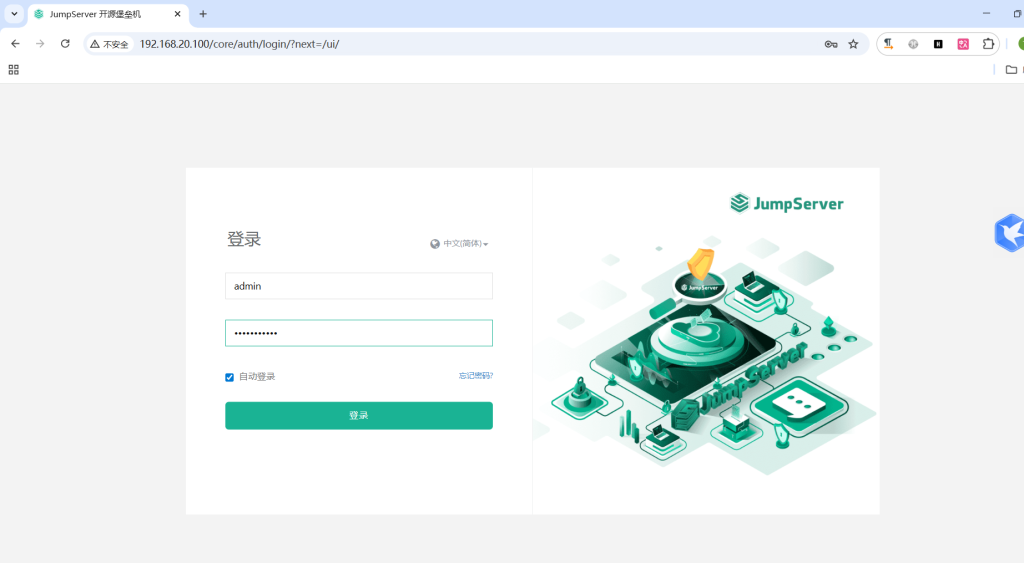Open the Extensions puzzle piece menu
Image resolution: width=1024 pixels, height=563 pixels.
point(988,44)
